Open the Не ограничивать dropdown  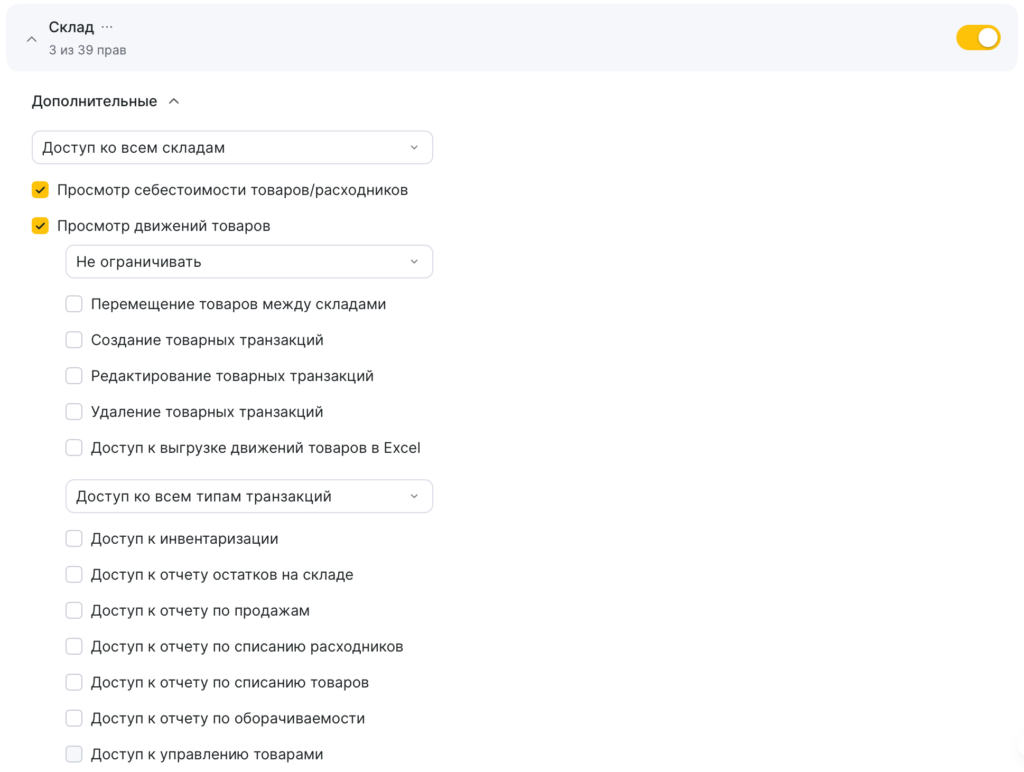pos(249,262)
